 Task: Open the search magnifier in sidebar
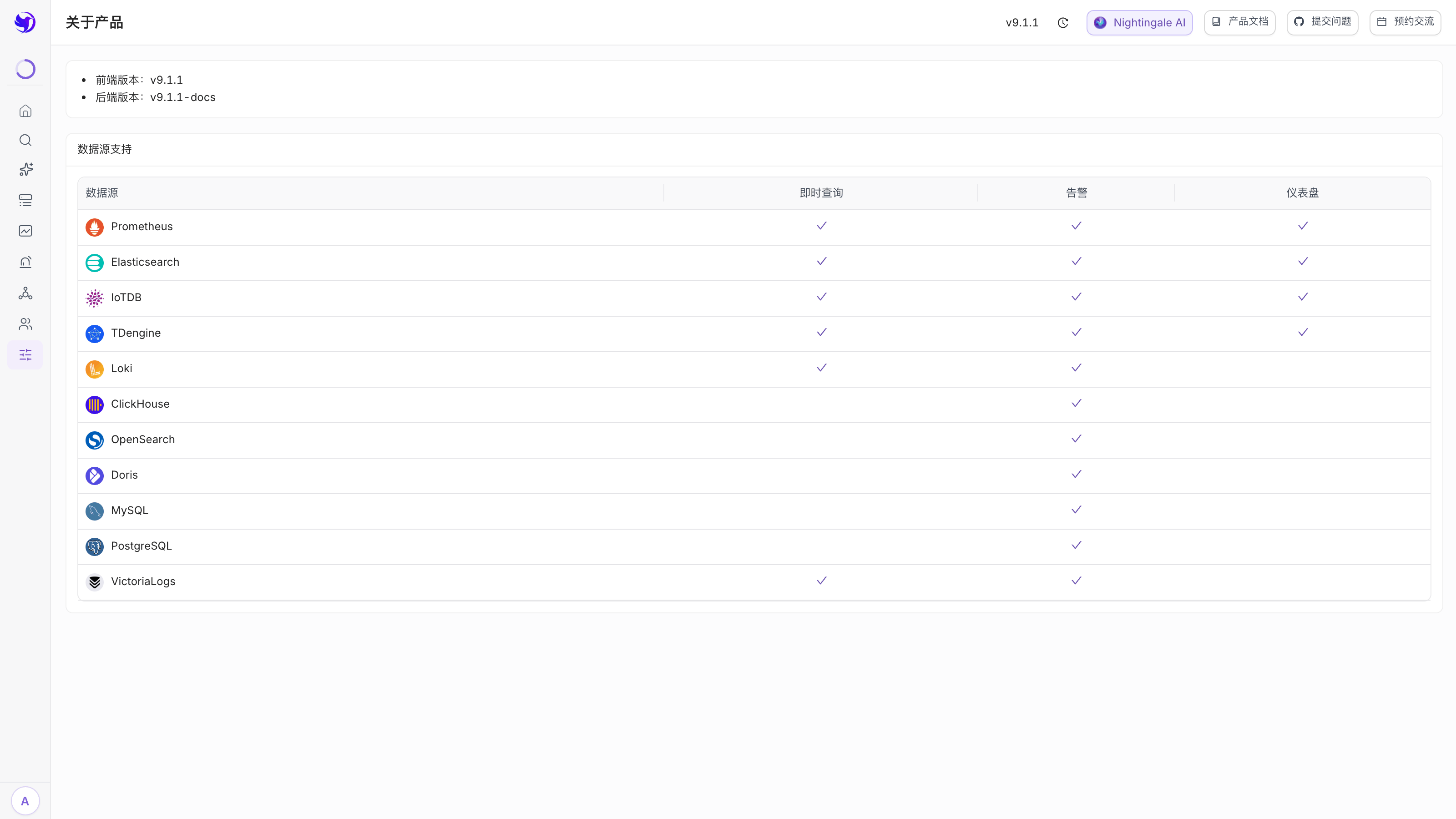[x=25, y=140]
